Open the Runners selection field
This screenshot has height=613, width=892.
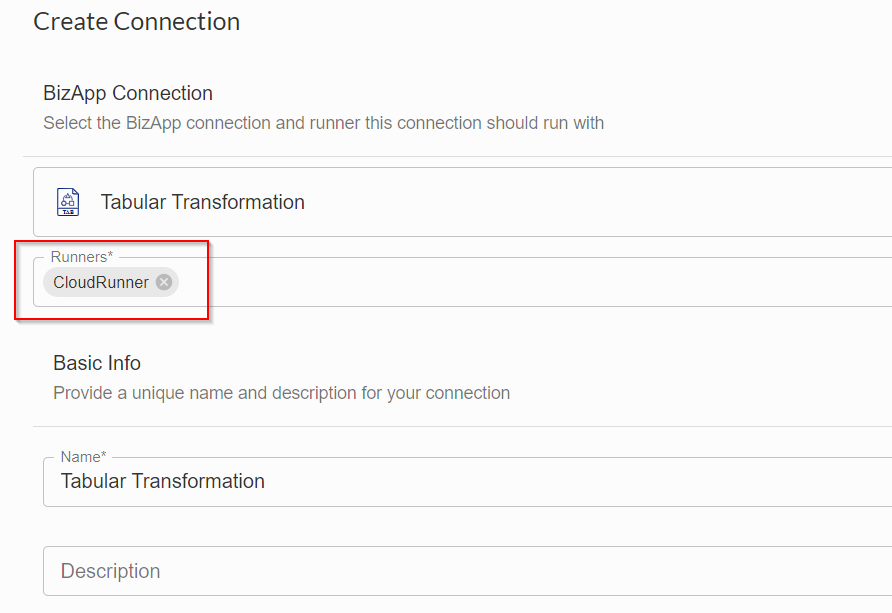[x=462, y=282]
